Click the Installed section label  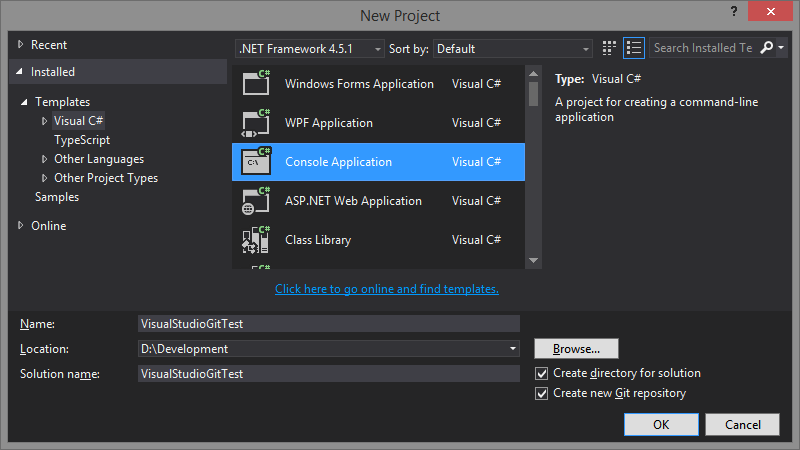pyautogui.click(x=53, y=72)
